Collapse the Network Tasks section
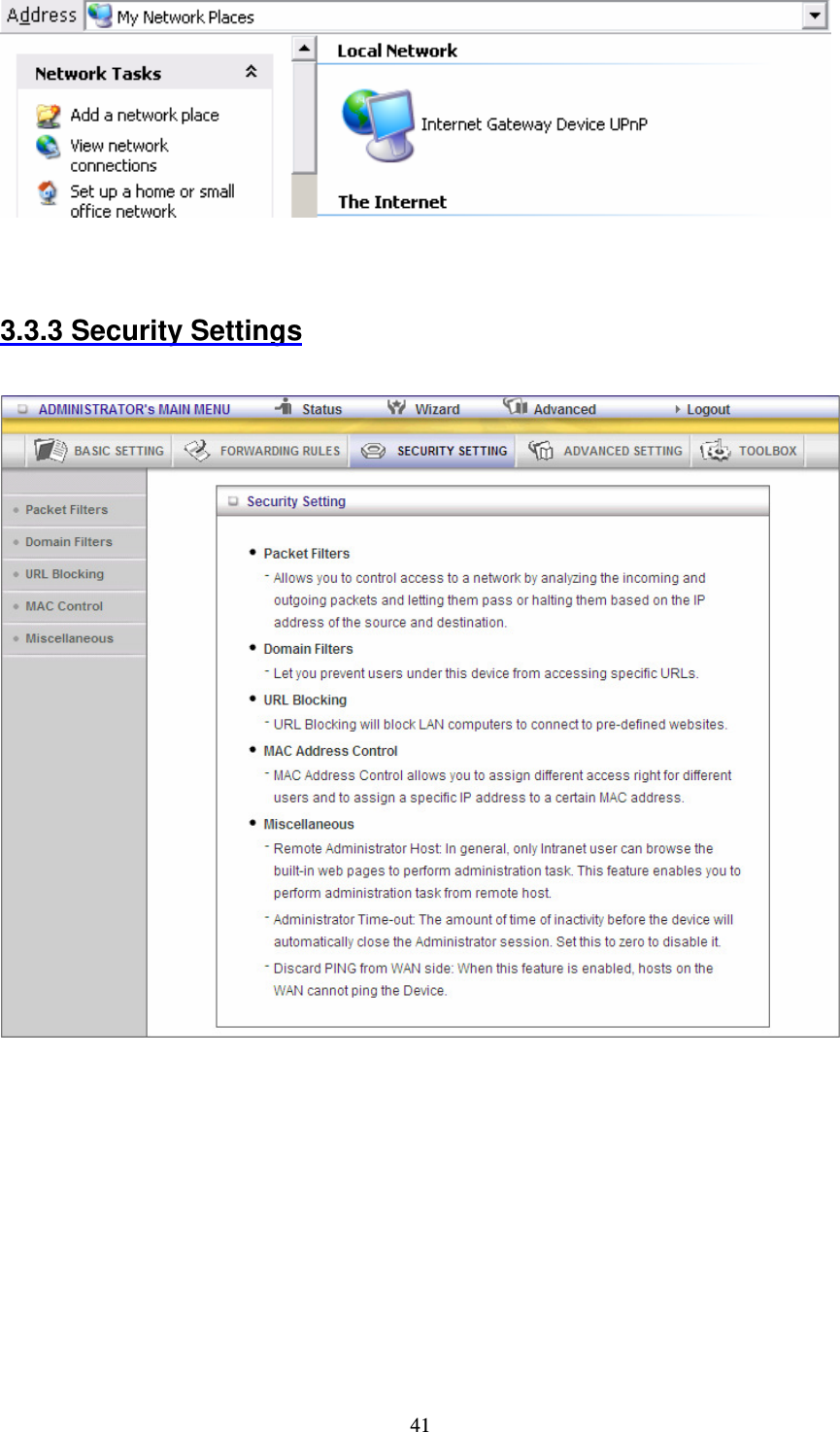Screen dimensions: 840x1432 coord(251,72)
